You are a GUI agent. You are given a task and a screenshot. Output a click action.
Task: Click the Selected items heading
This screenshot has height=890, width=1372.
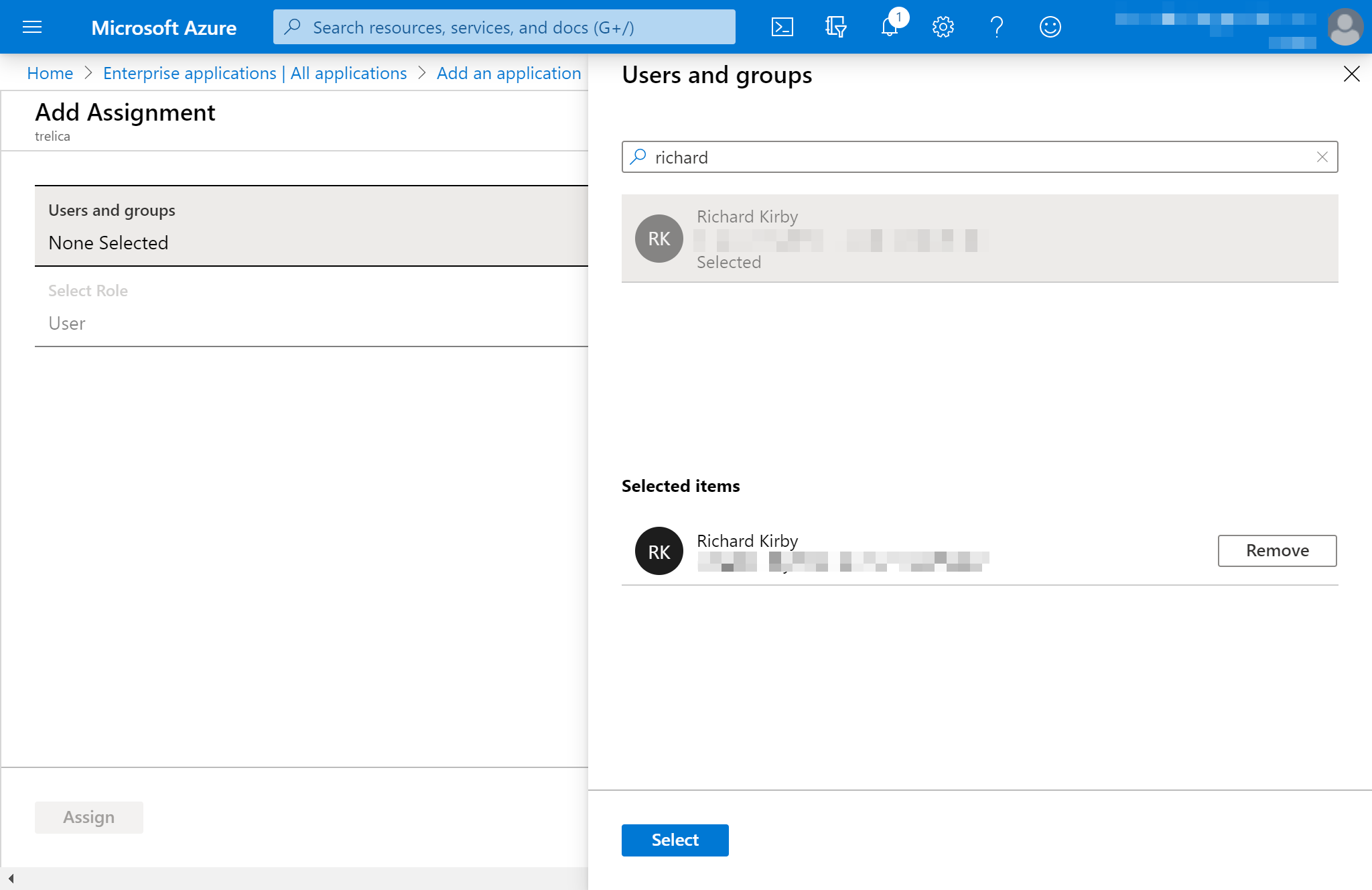pyautogui.click(x=681, y=486)
